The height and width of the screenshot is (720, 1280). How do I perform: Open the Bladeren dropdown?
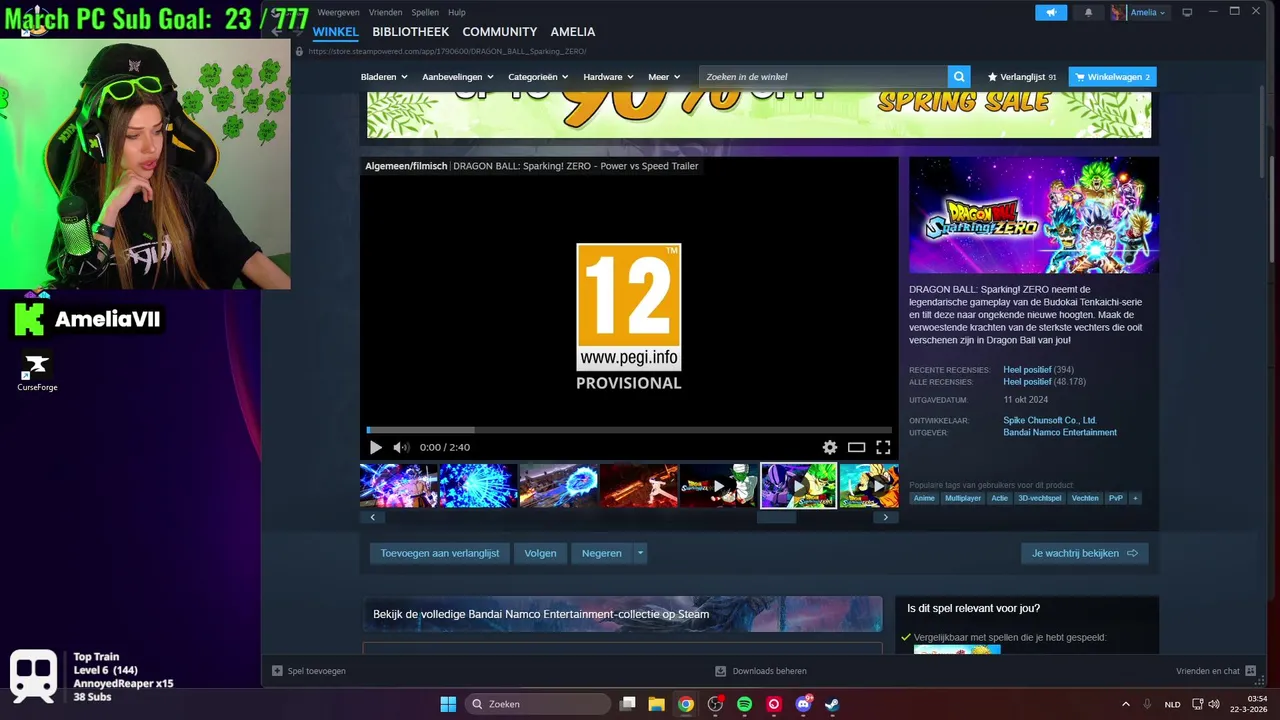384,77
